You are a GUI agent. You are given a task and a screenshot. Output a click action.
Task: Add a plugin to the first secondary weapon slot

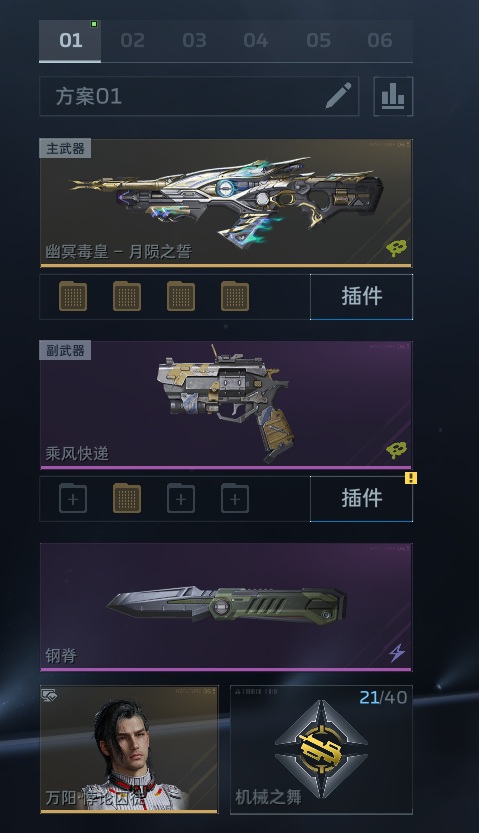pyautogui.click(x=73, y=498)
